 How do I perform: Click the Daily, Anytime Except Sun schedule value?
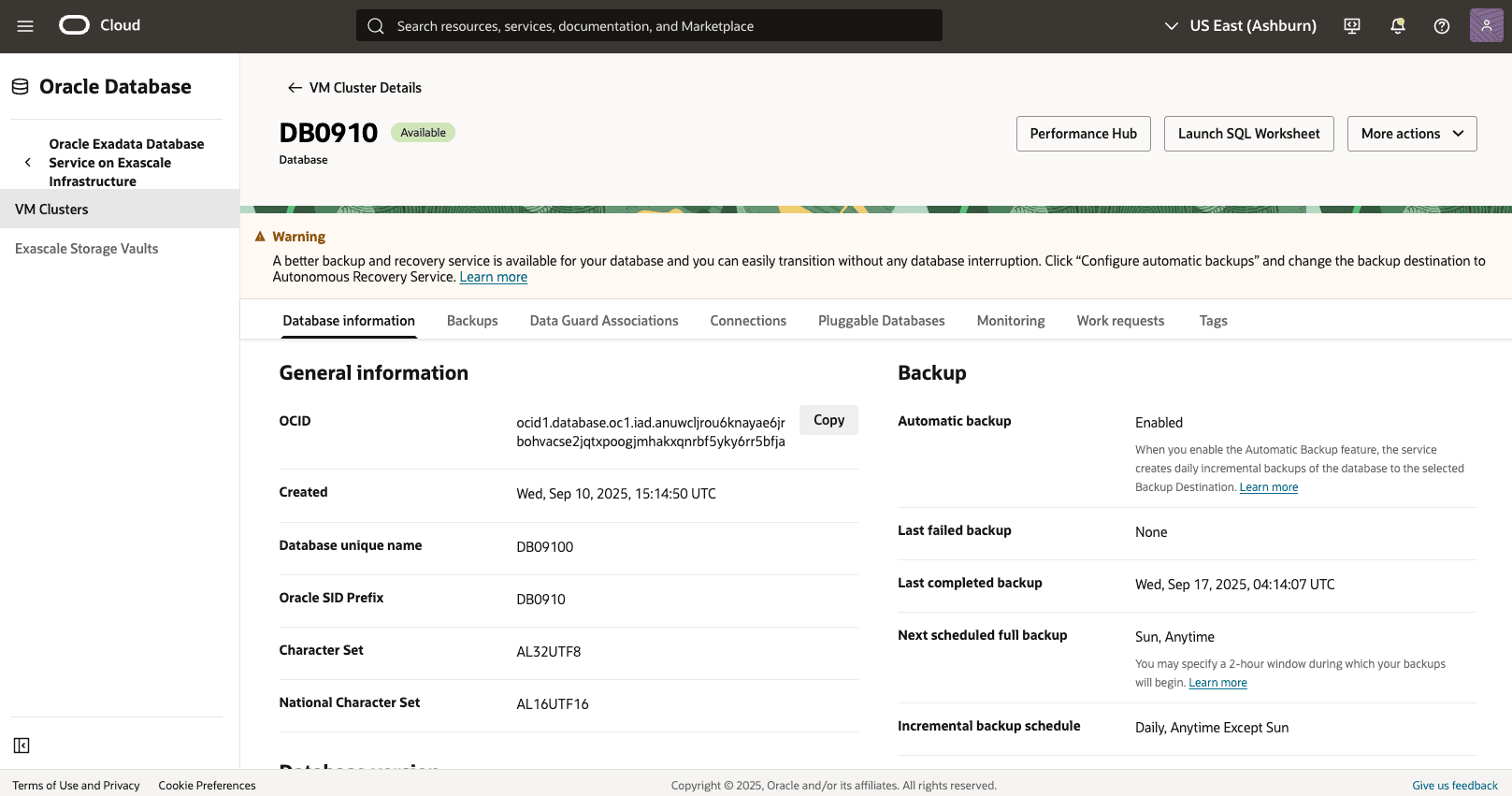coord(1212,728)
